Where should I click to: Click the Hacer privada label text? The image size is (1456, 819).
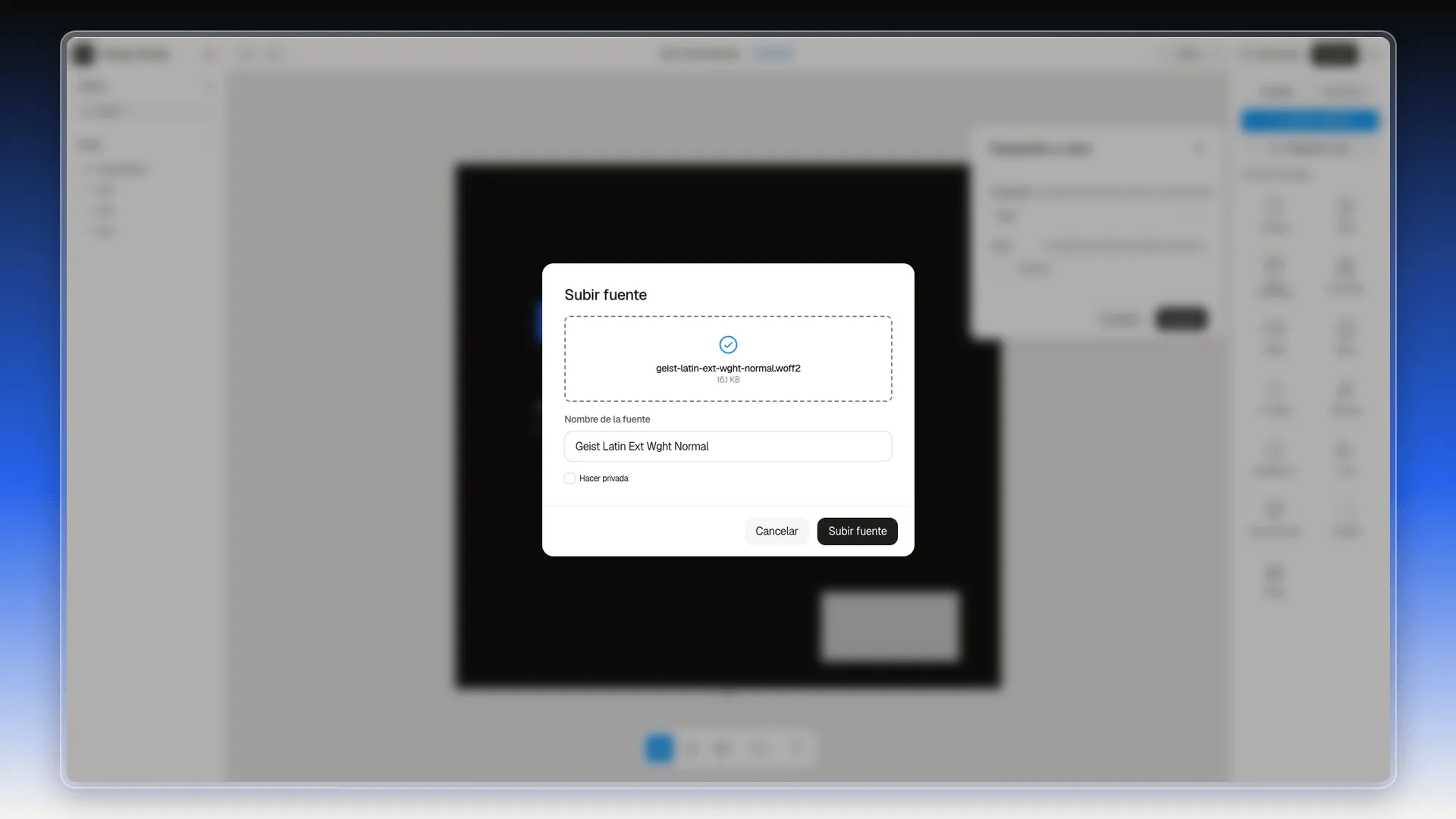[604, 479]
